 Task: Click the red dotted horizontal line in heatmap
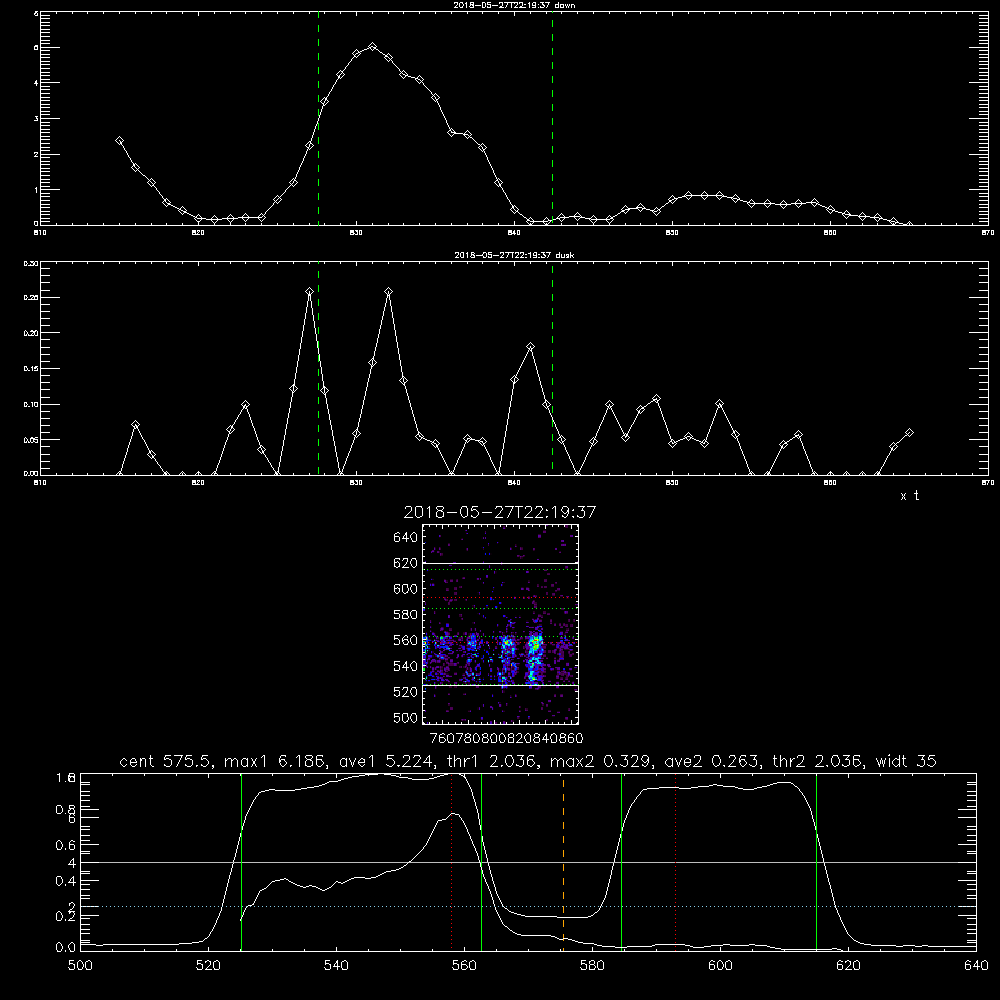click(500, 598)
